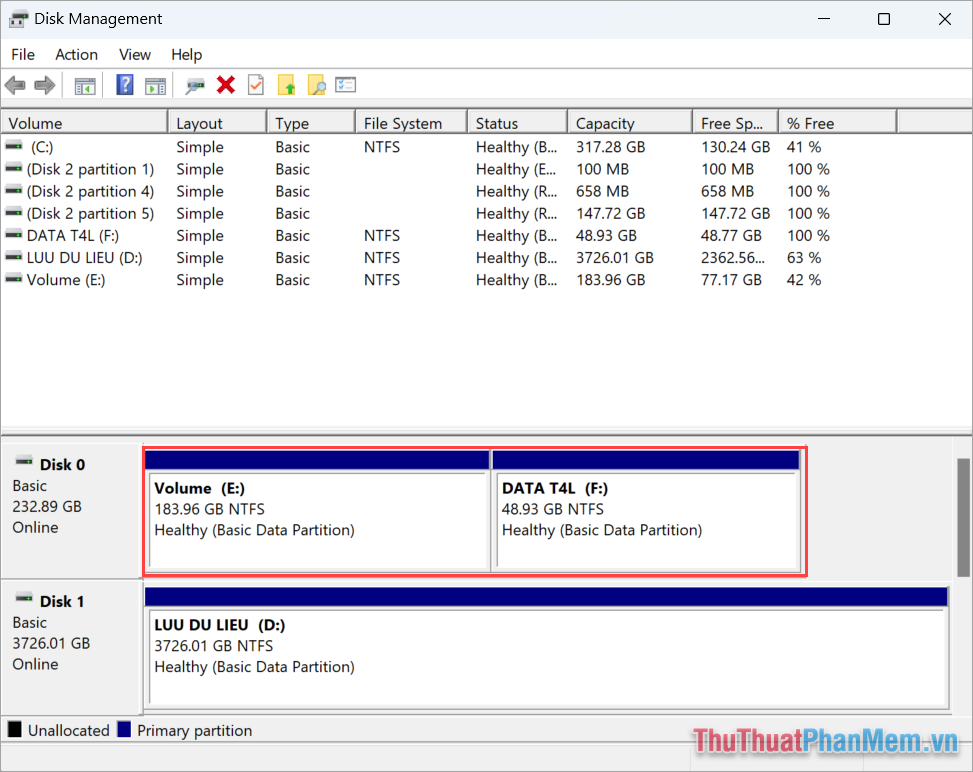The height and width of the screenshot is (772, 973).
Task: Click the red X delete volume icon
Action: click(225, 85)
